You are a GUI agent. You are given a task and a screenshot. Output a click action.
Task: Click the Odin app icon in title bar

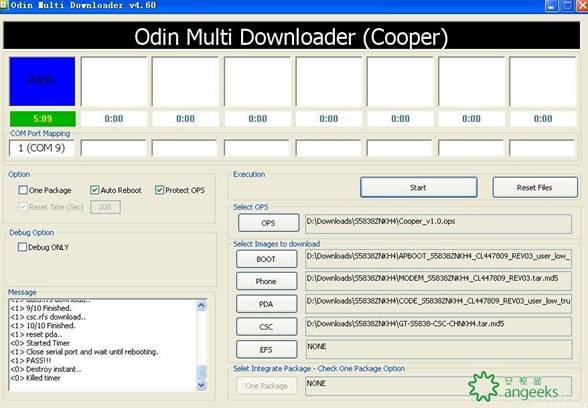click(x=3, y=5)
